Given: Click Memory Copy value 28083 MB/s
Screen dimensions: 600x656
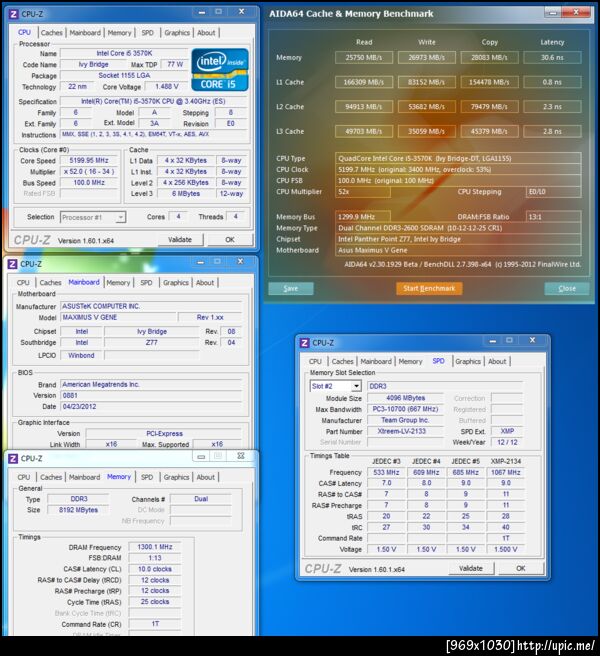Looking at the screenshot, I should [x=489, y=58].
